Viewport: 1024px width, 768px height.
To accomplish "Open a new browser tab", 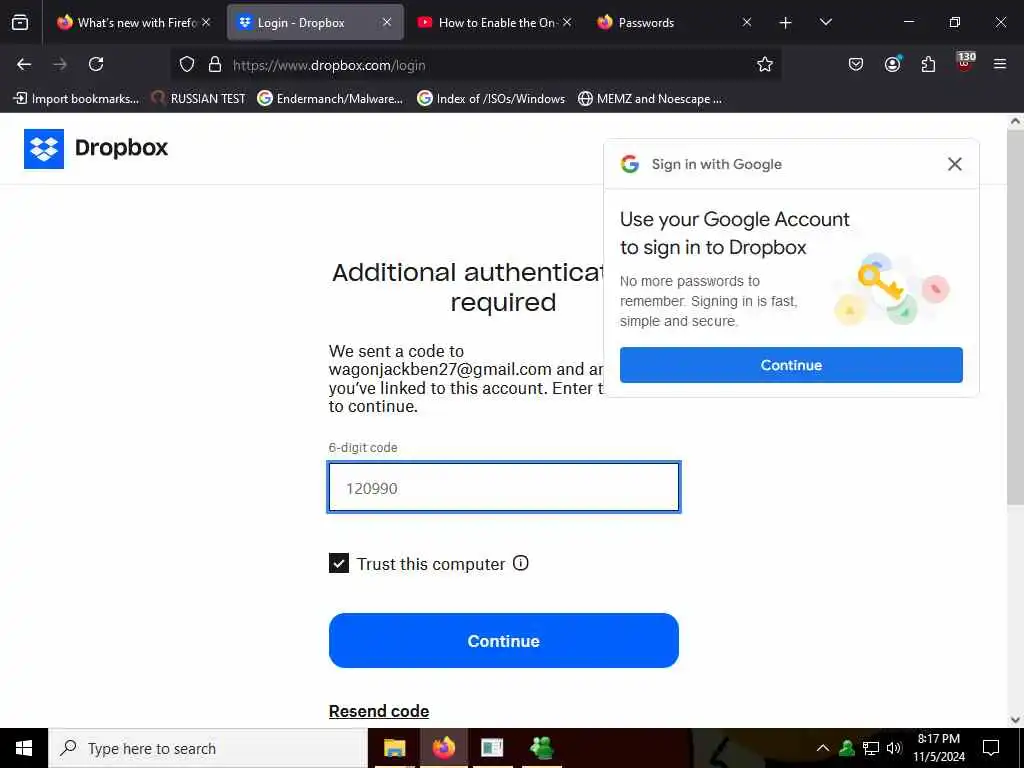I will pyautogui.click(x=786, y=23).
